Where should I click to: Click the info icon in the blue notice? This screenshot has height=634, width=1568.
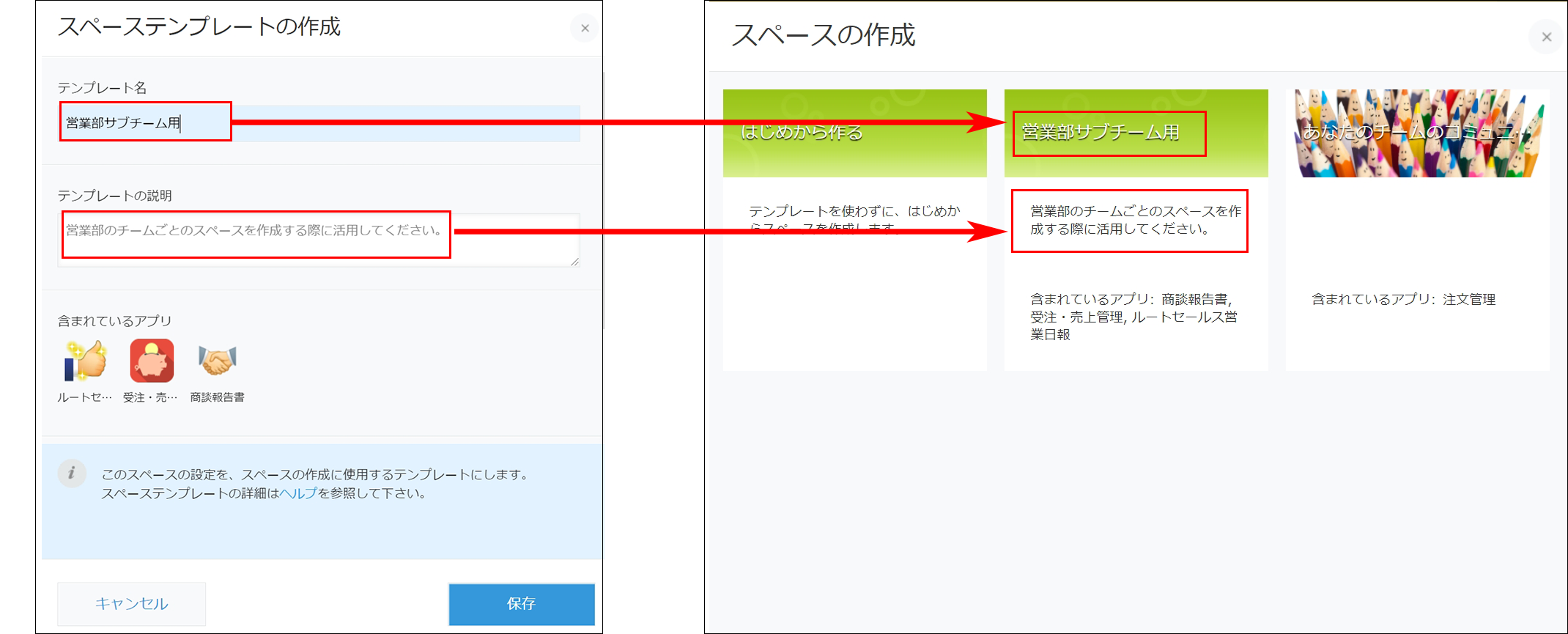pyautogui.click(x=72, y=473)
